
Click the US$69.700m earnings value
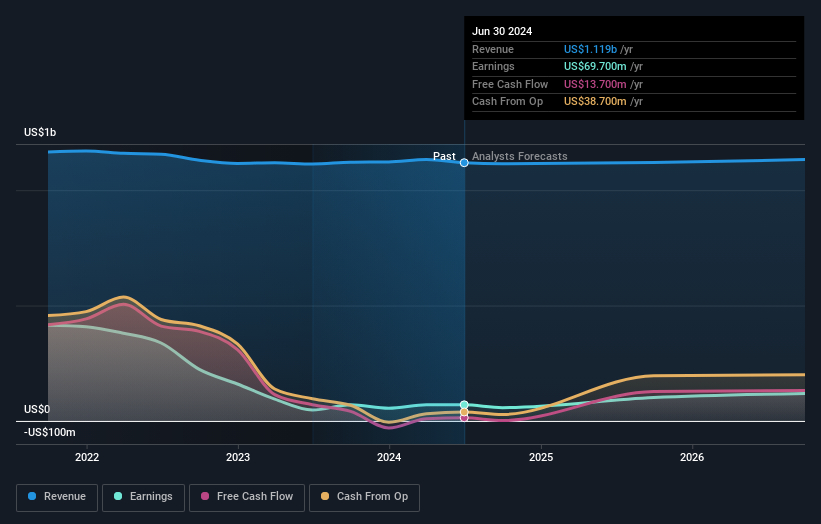(x=595, y=66)
